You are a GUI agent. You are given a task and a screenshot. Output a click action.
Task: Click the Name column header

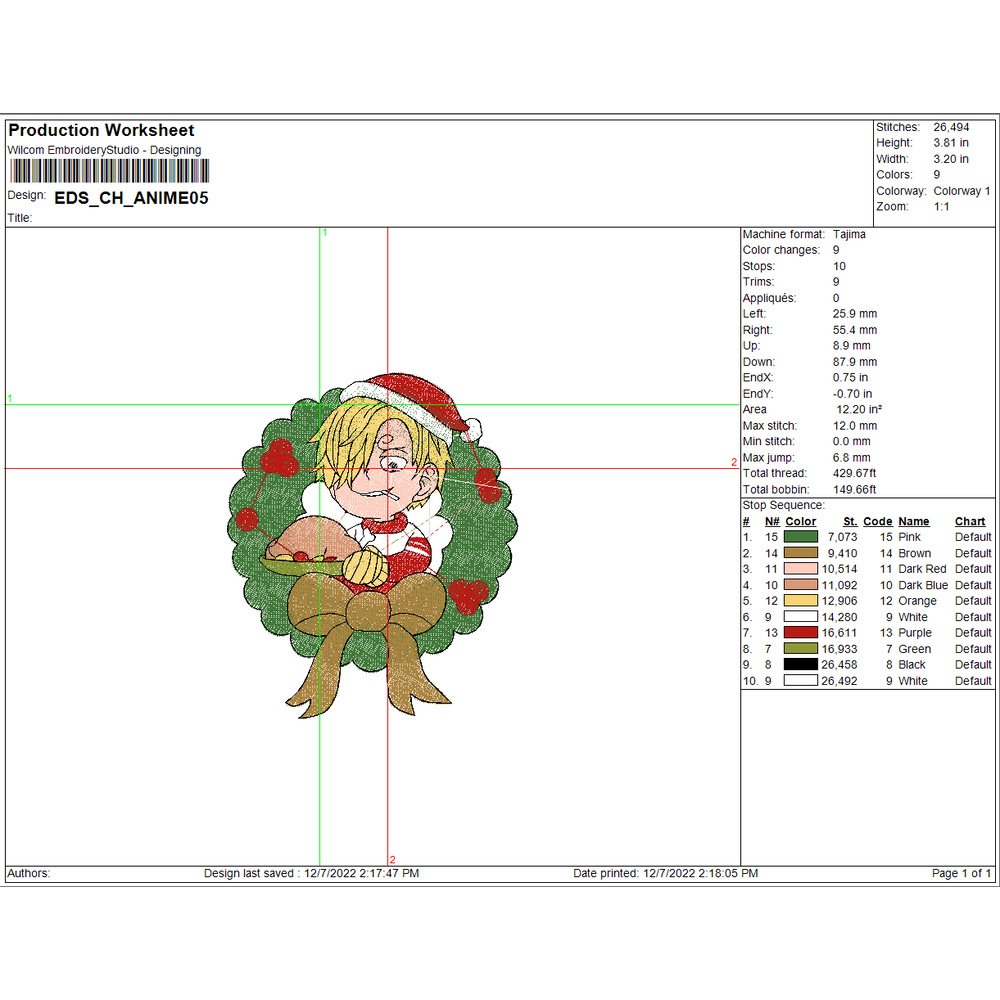pos(913,521)
